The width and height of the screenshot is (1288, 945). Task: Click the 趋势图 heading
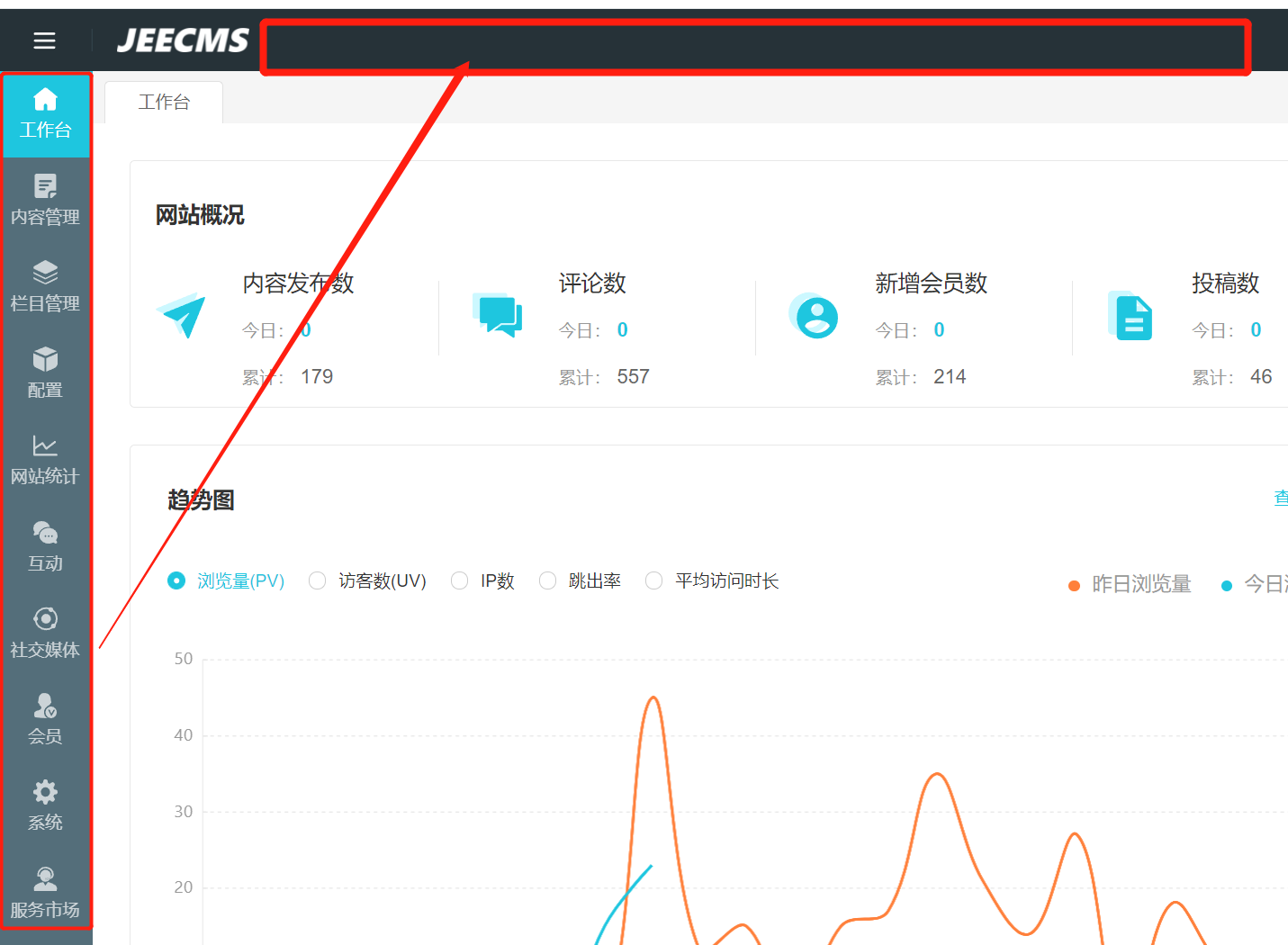[x=201, y=499]
